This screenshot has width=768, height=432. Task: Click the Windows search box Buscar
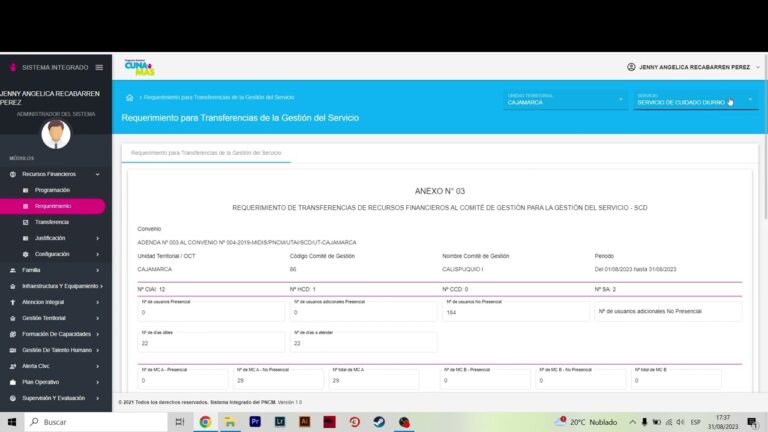(96, 422)
